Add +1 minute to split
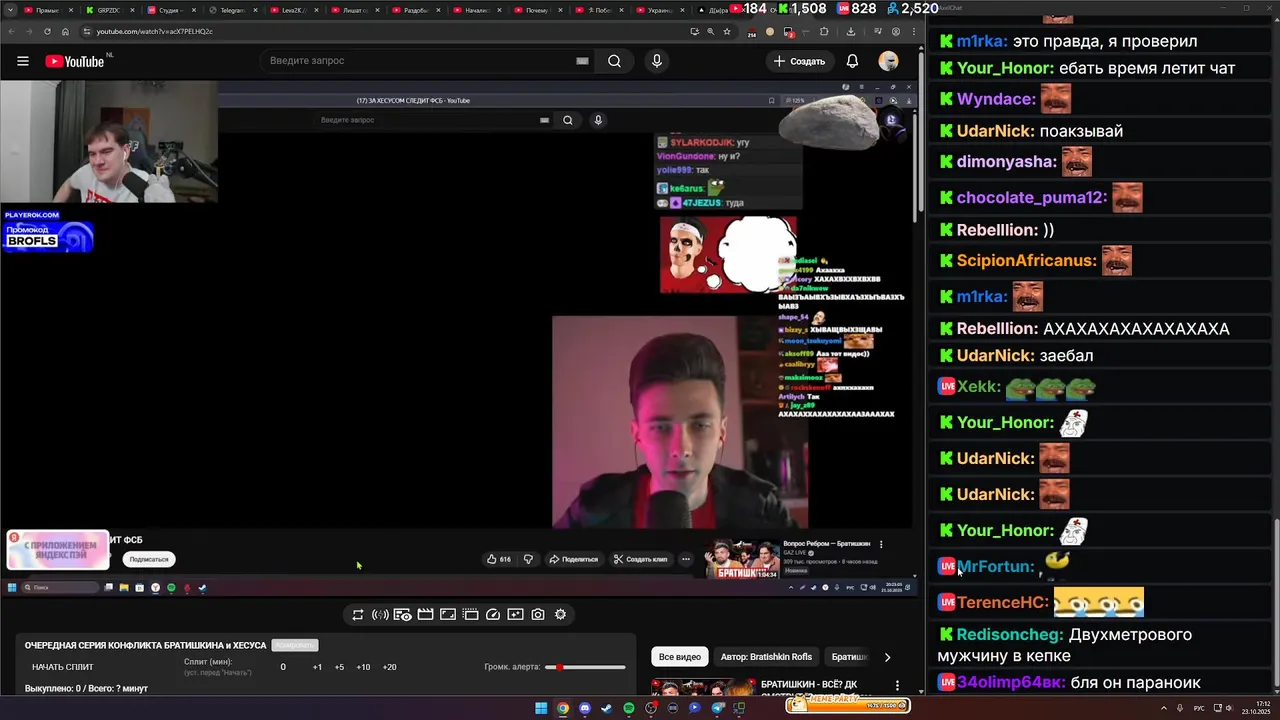Viewport: 1280px width, 720px height. [317, 667]
